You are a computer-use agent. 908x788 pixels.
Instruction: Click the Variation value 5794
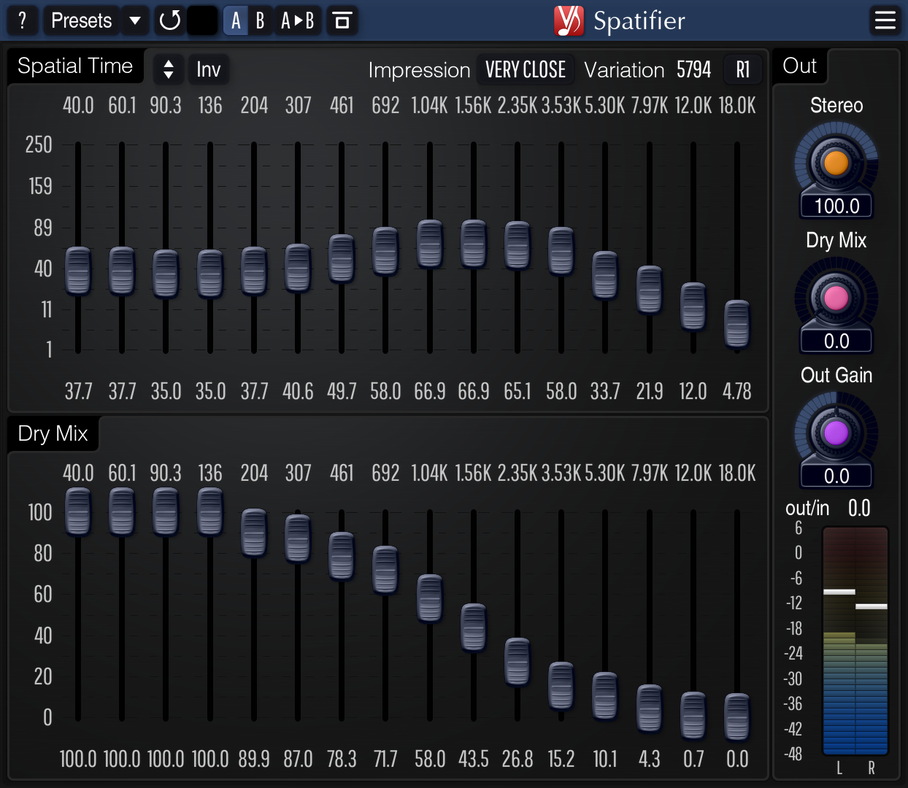(x=694, y=70)
